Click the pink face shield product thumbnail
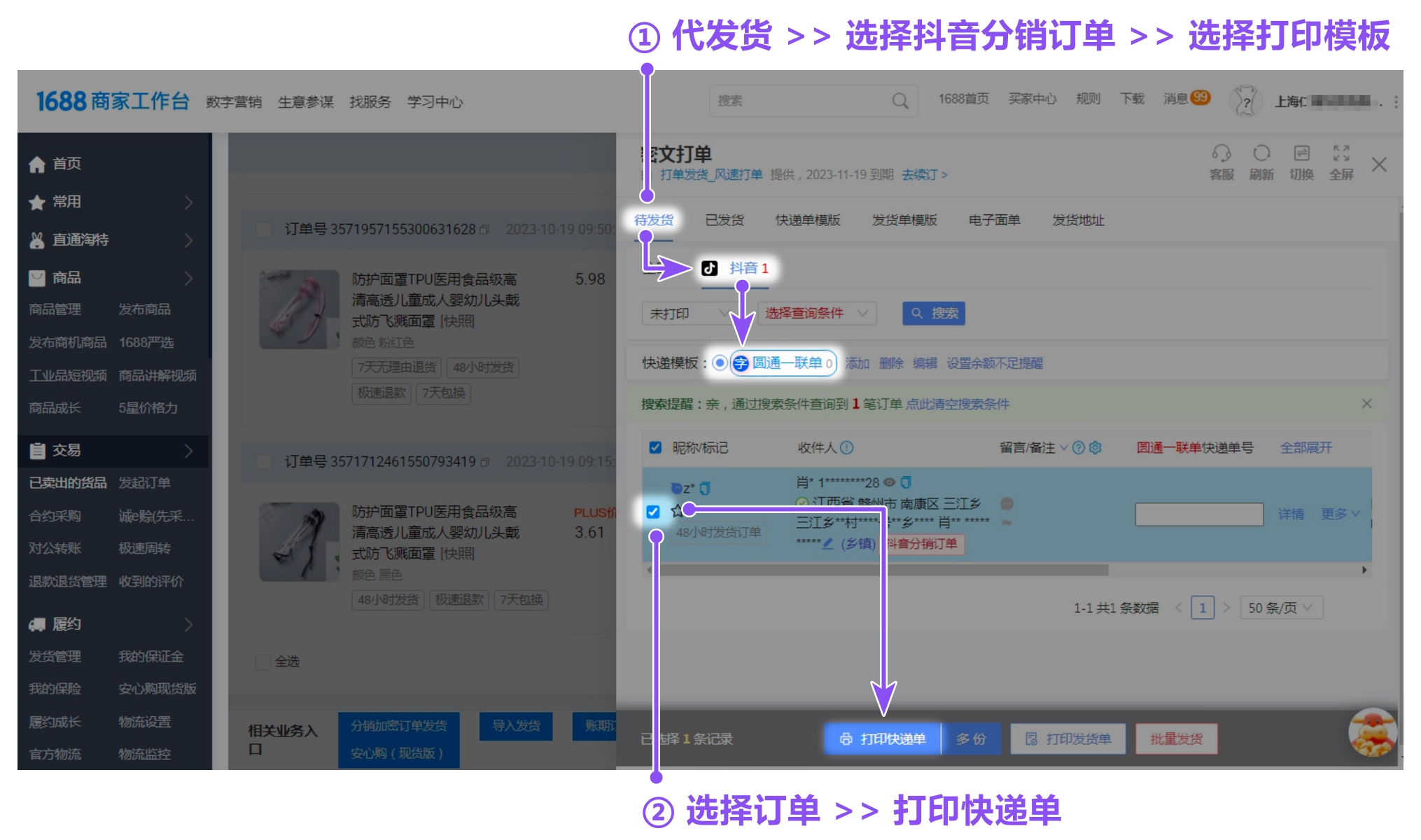This screenshot has width=1421, height=840. 299,309
